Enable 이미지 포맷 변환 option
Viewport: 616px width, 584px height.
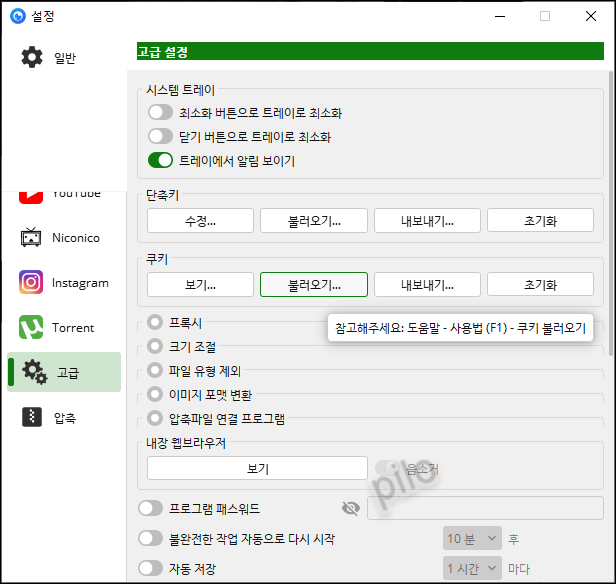coord(155,394)
